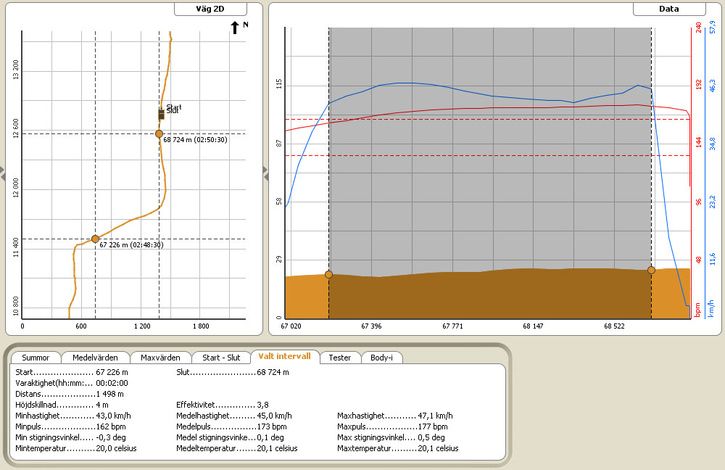Click Minpuls value 162 bpm
The image size is (725, 470).
point(111,427)
